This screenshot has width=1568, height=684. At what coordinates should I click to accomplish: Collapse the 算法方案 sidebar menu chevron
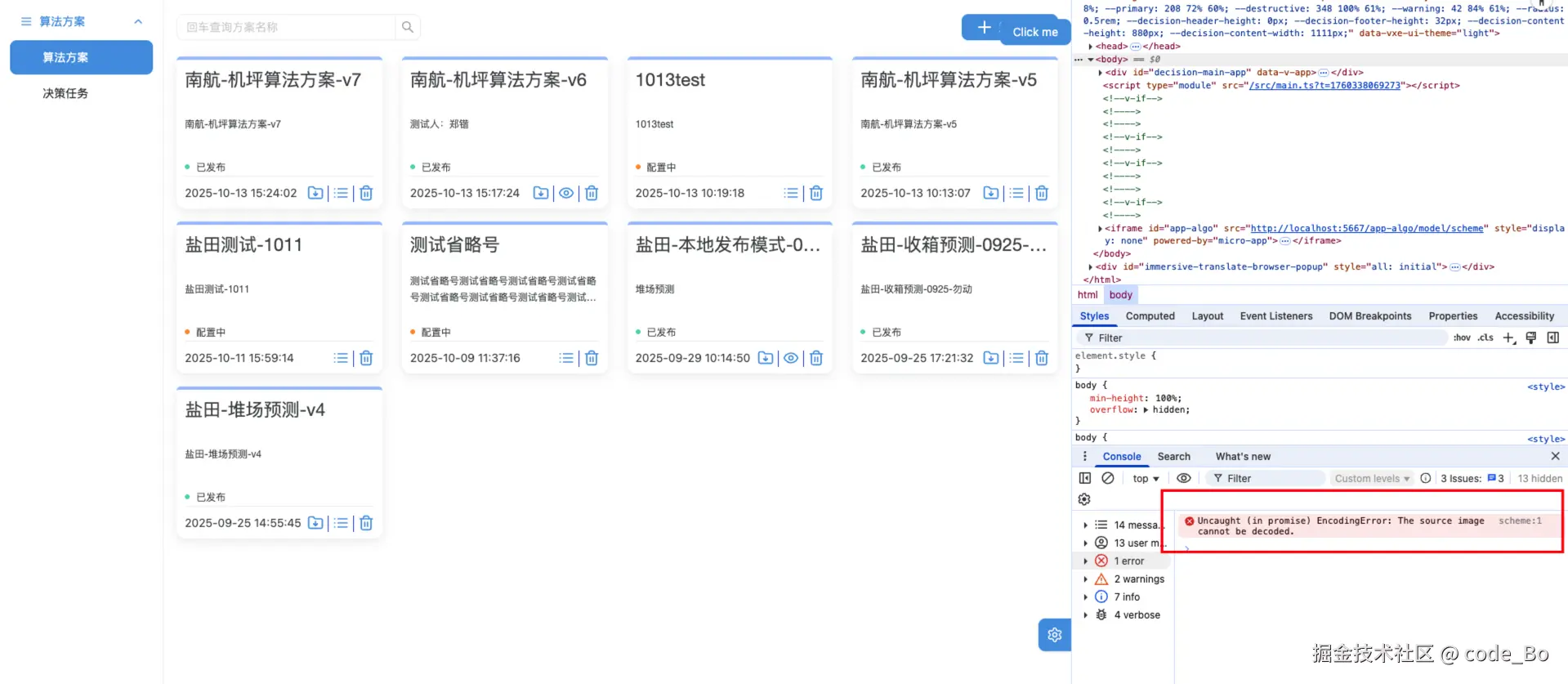coord(138,21)
